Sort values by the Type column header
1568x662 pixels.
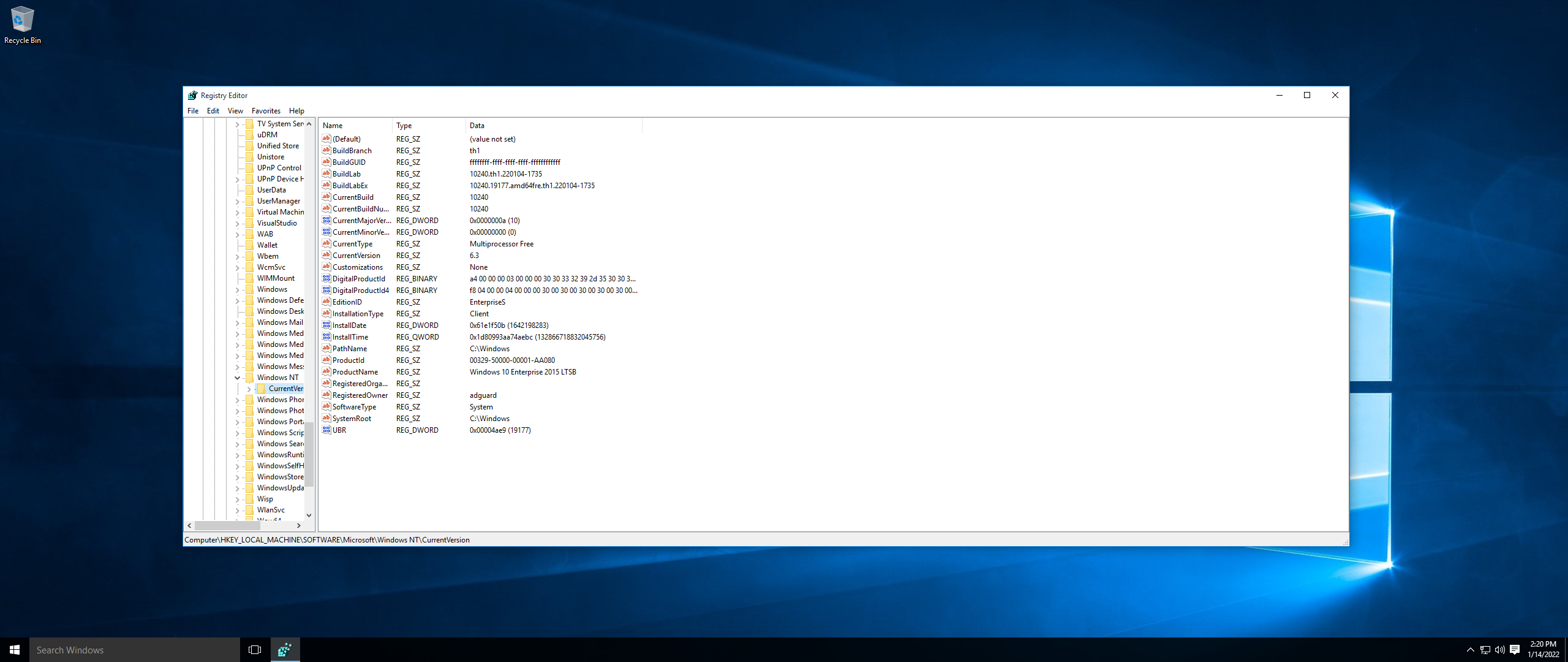coord(429,125)
